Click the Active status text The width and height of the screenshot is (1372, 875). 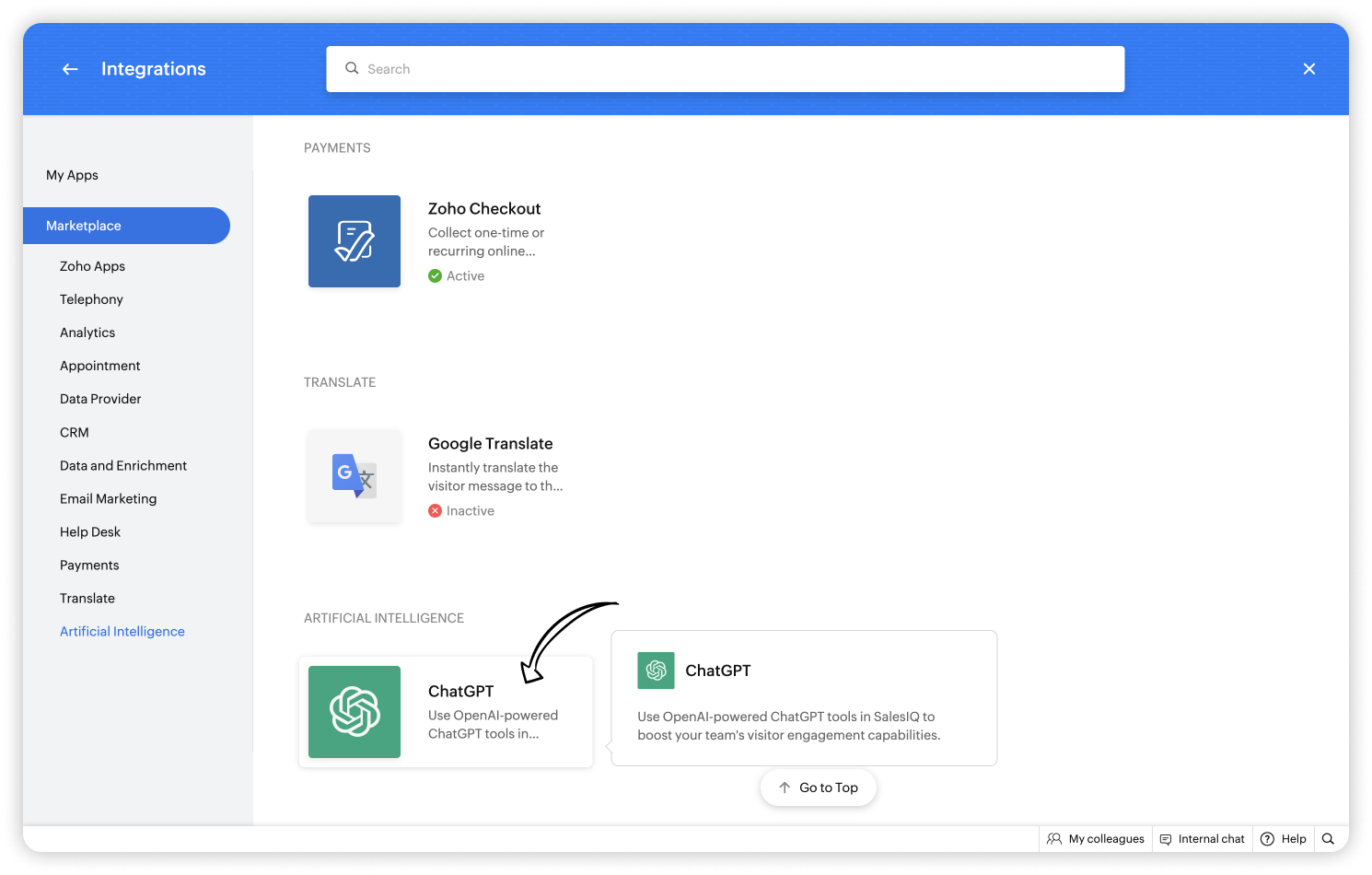pyautogui.click(x=465, y=276)
